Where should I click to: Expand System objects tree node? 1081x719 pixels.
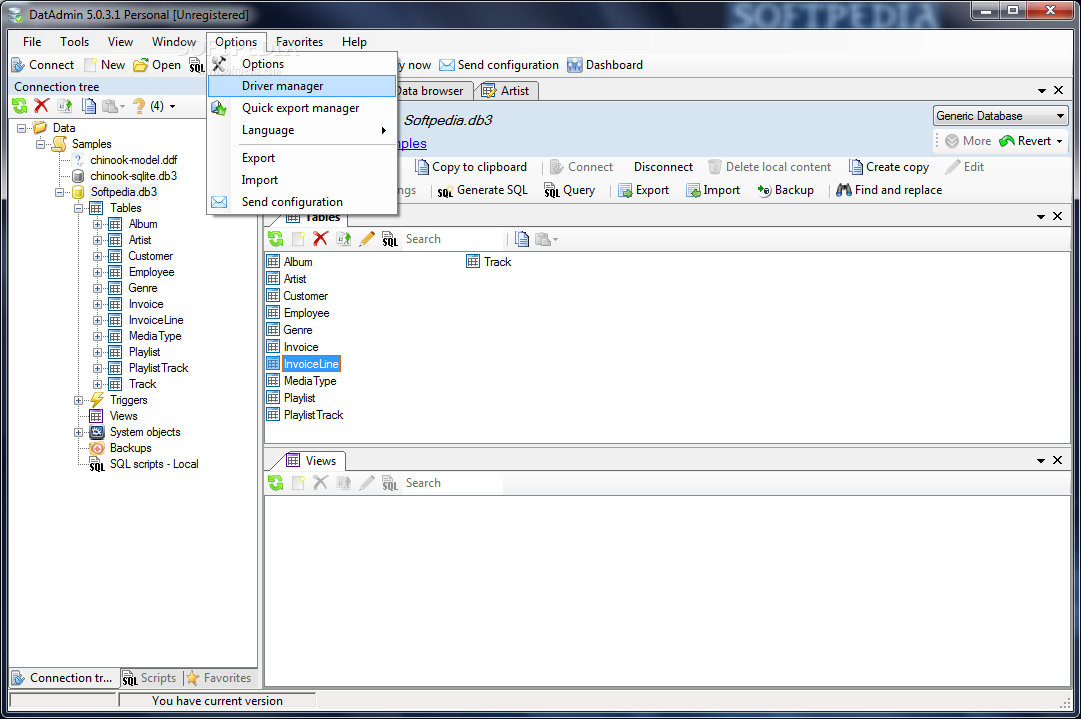(x=79, y=432)
